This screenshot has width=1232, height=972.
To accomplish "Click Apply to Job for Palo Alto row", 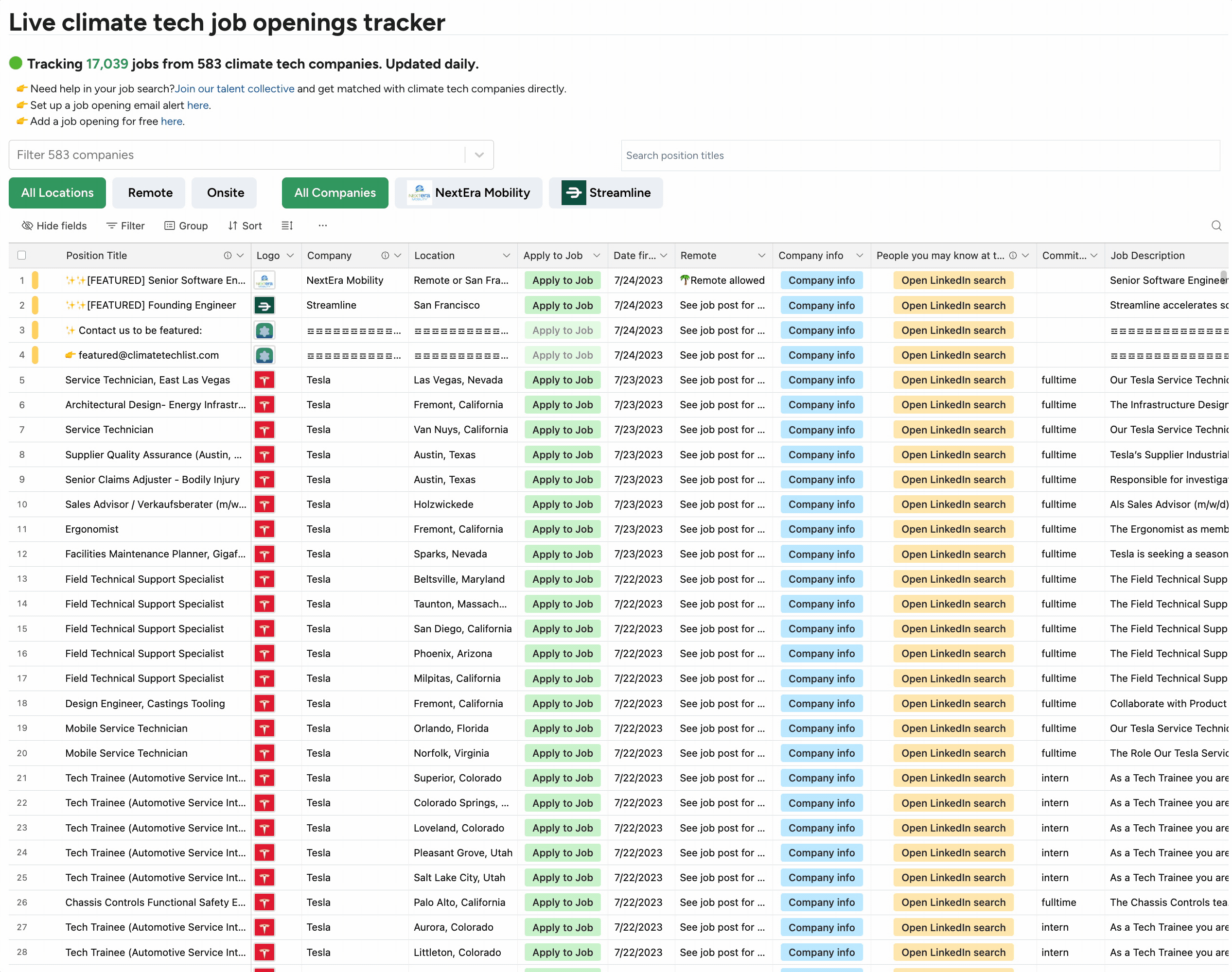I will [563, 903].
